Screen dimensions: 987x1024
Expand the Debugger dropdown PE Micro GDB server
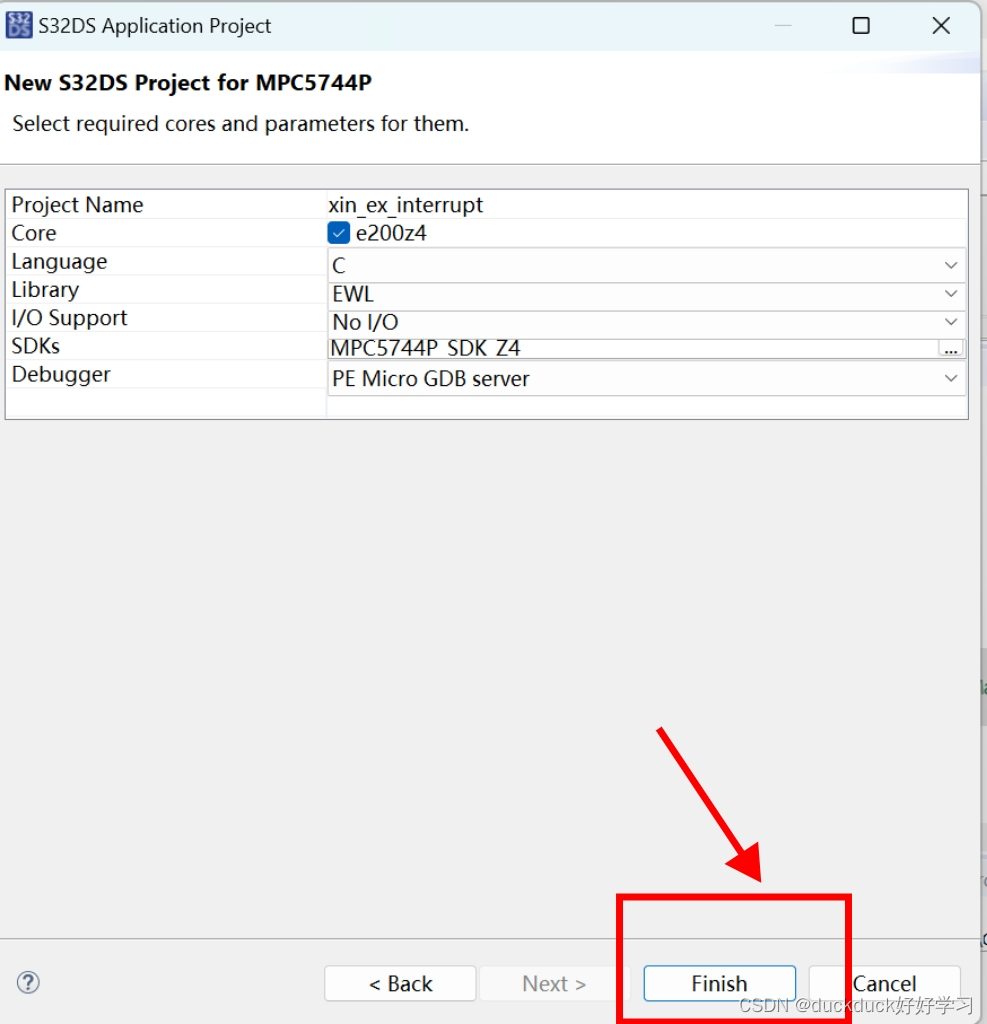pos(646,378)
